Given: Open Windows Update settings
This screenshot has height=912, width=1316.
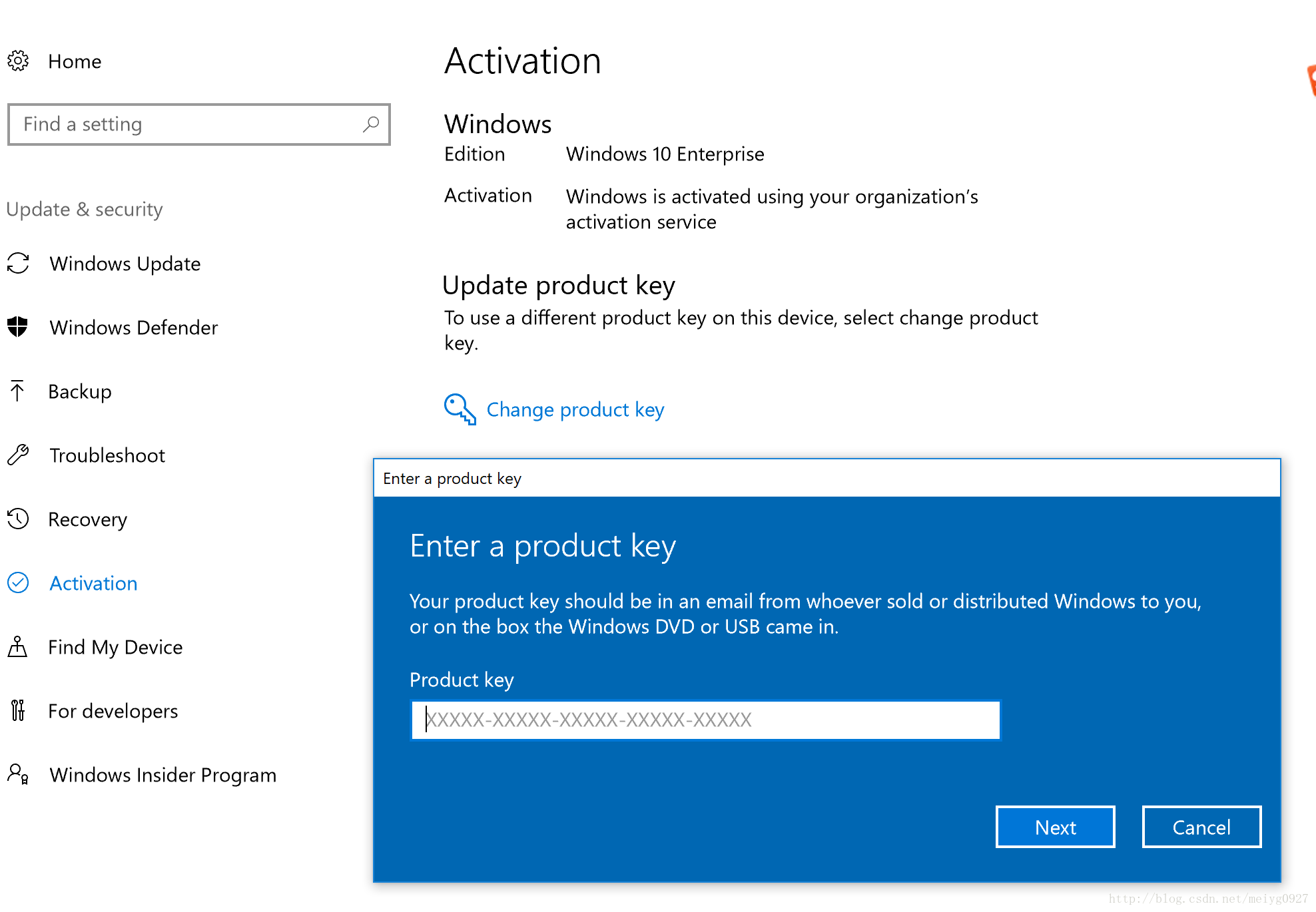Looking at the screenshot, I should [x=125, y=264].
